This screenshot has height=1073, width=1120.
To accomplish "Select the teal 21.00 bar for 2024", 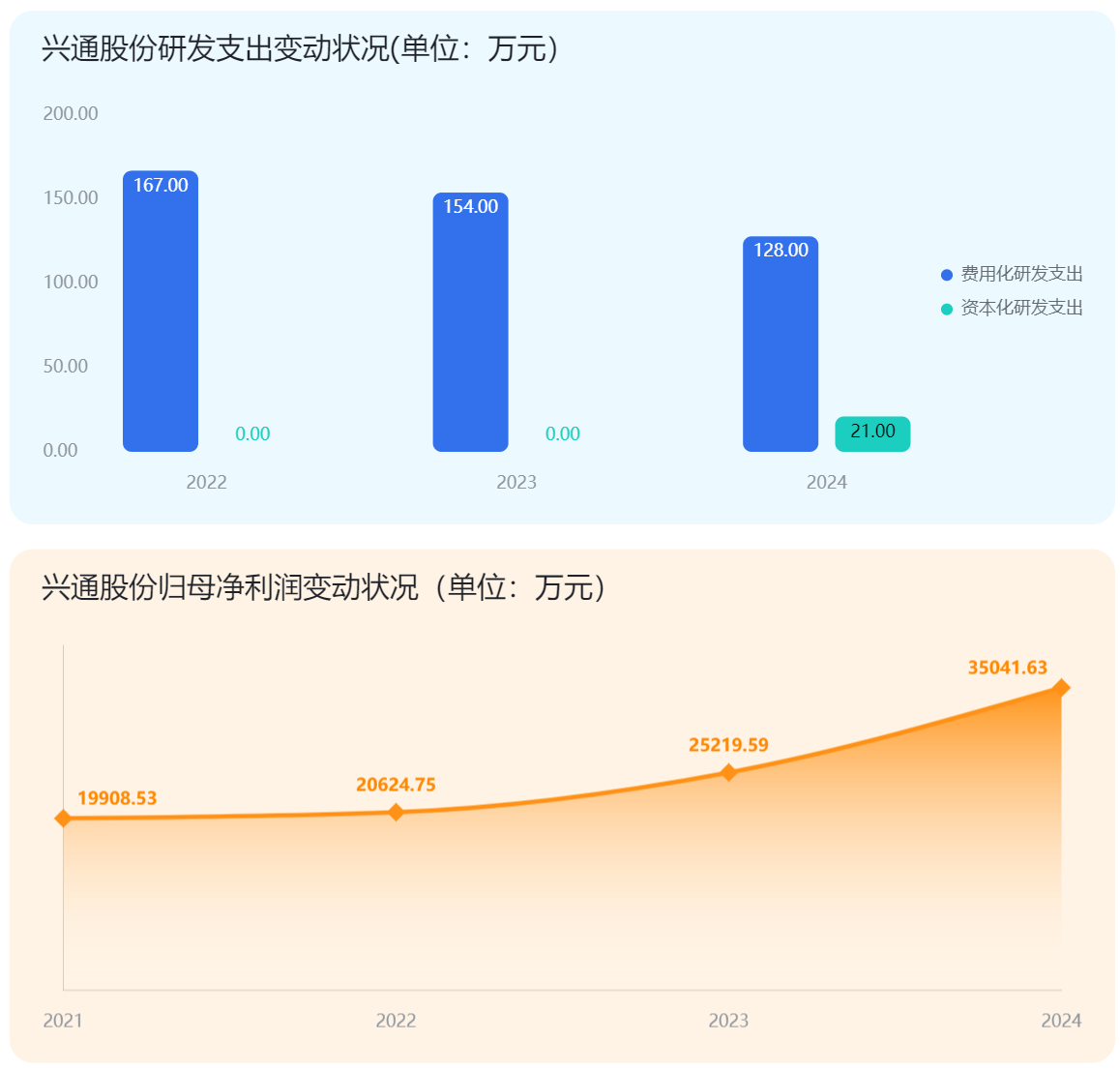I will click(x=872, y=433).
